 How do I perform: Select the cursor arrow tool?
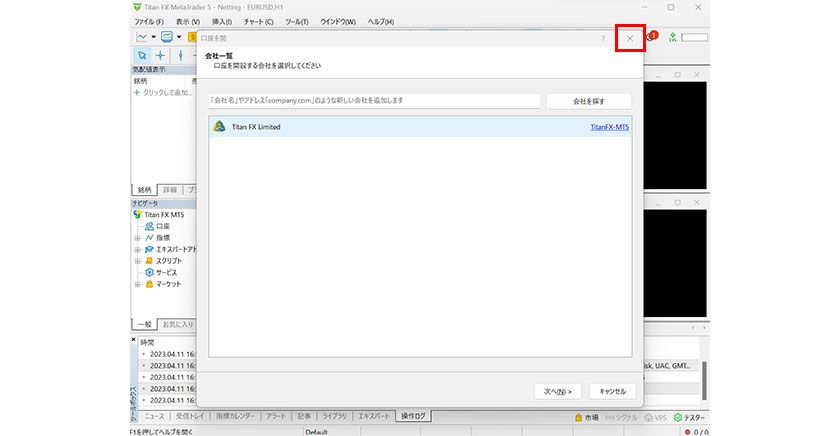pyautogui.click(x=142, y=55)
